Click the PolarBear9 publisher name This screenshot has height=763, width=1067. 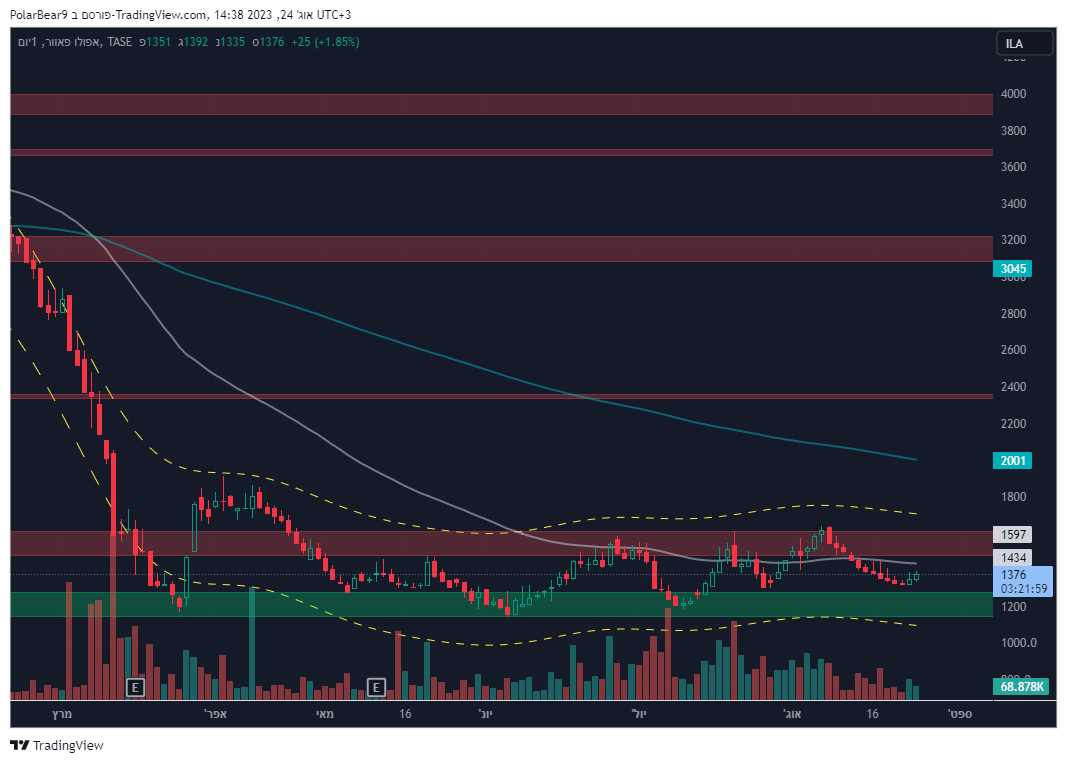coord(39,15)
